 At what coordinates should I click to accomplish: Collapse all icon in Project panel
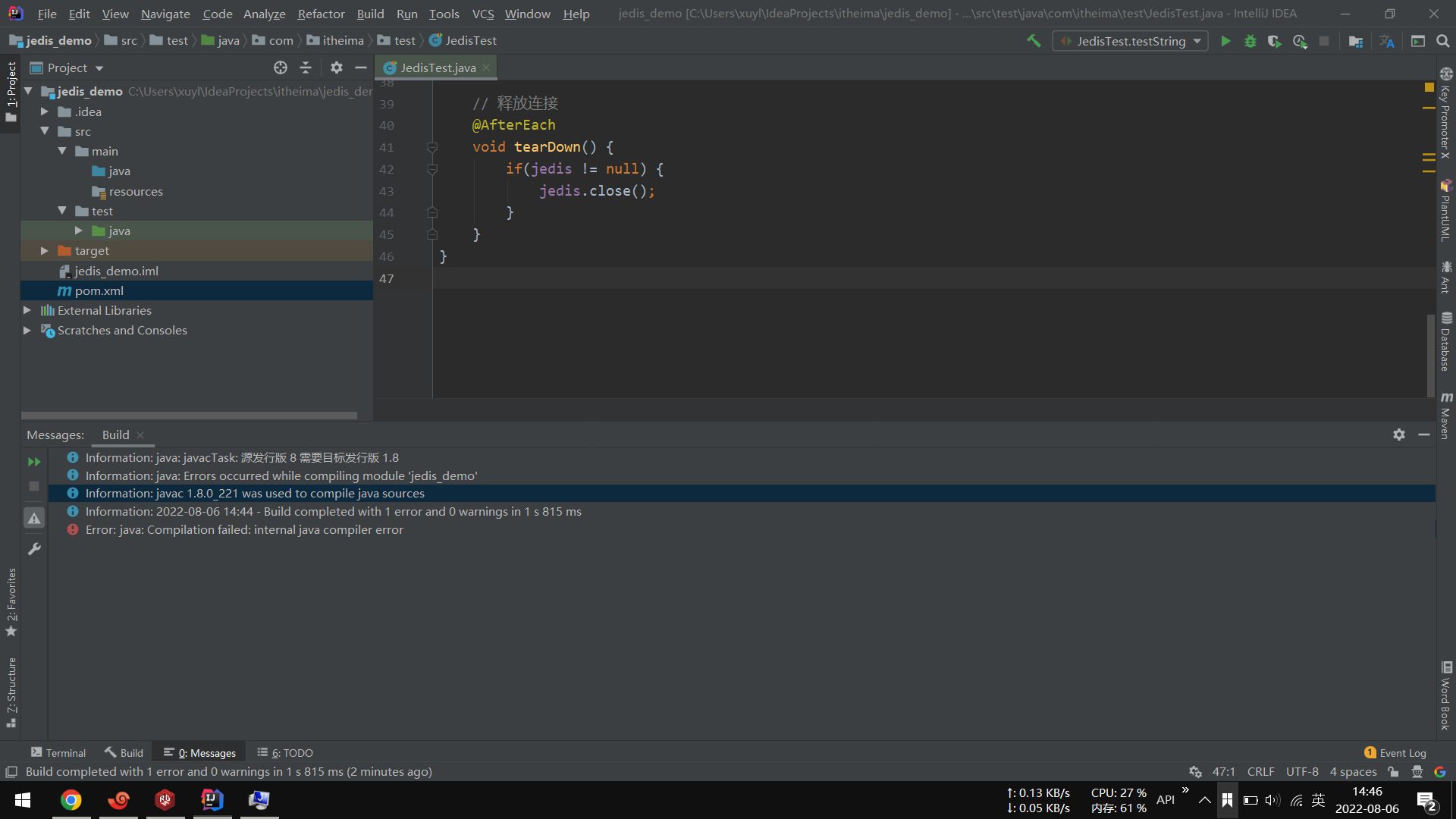(x=306, y=67)
